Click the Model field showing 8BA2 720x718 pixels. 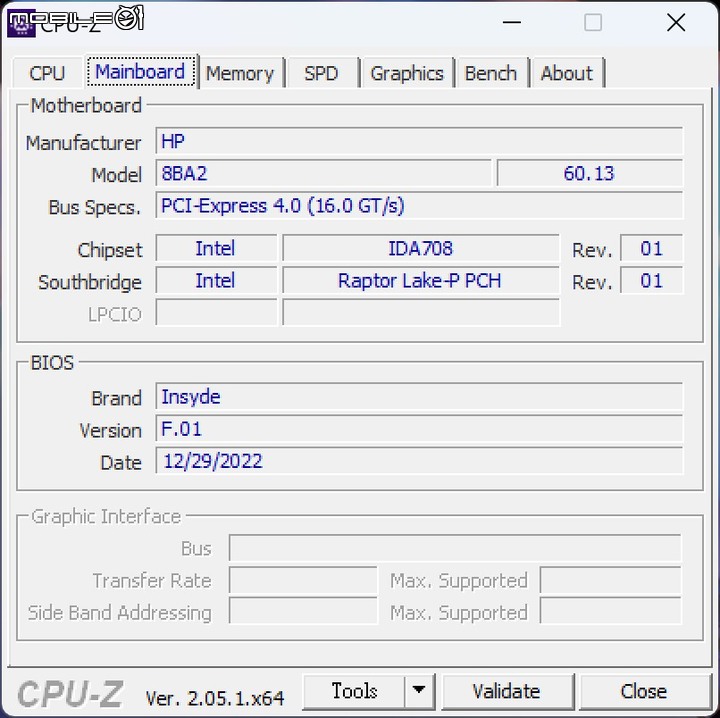coord(324,173)
